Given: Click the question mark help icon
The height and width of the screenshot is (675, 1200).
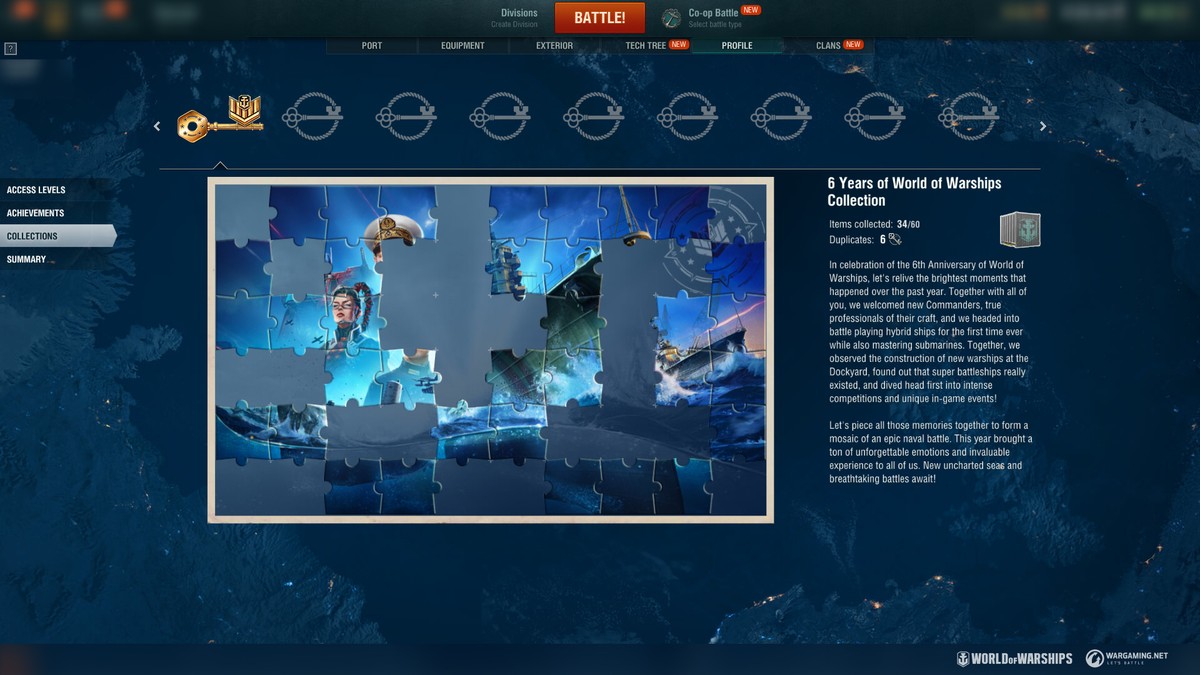Looking at the screenshot, I should pyautogui.click(x=11, y=48).
